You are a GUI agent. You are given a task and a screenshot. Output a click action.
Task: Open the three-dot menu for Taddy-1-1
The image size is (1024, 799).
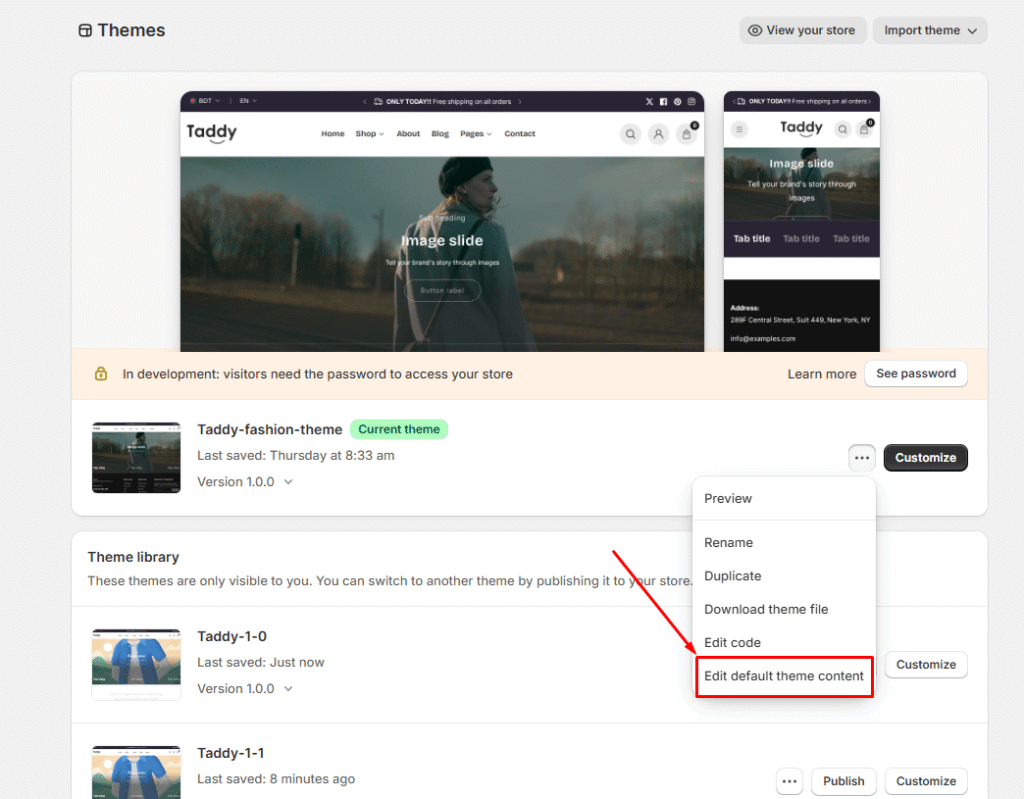pyautogui.click(x=789, y=781)
